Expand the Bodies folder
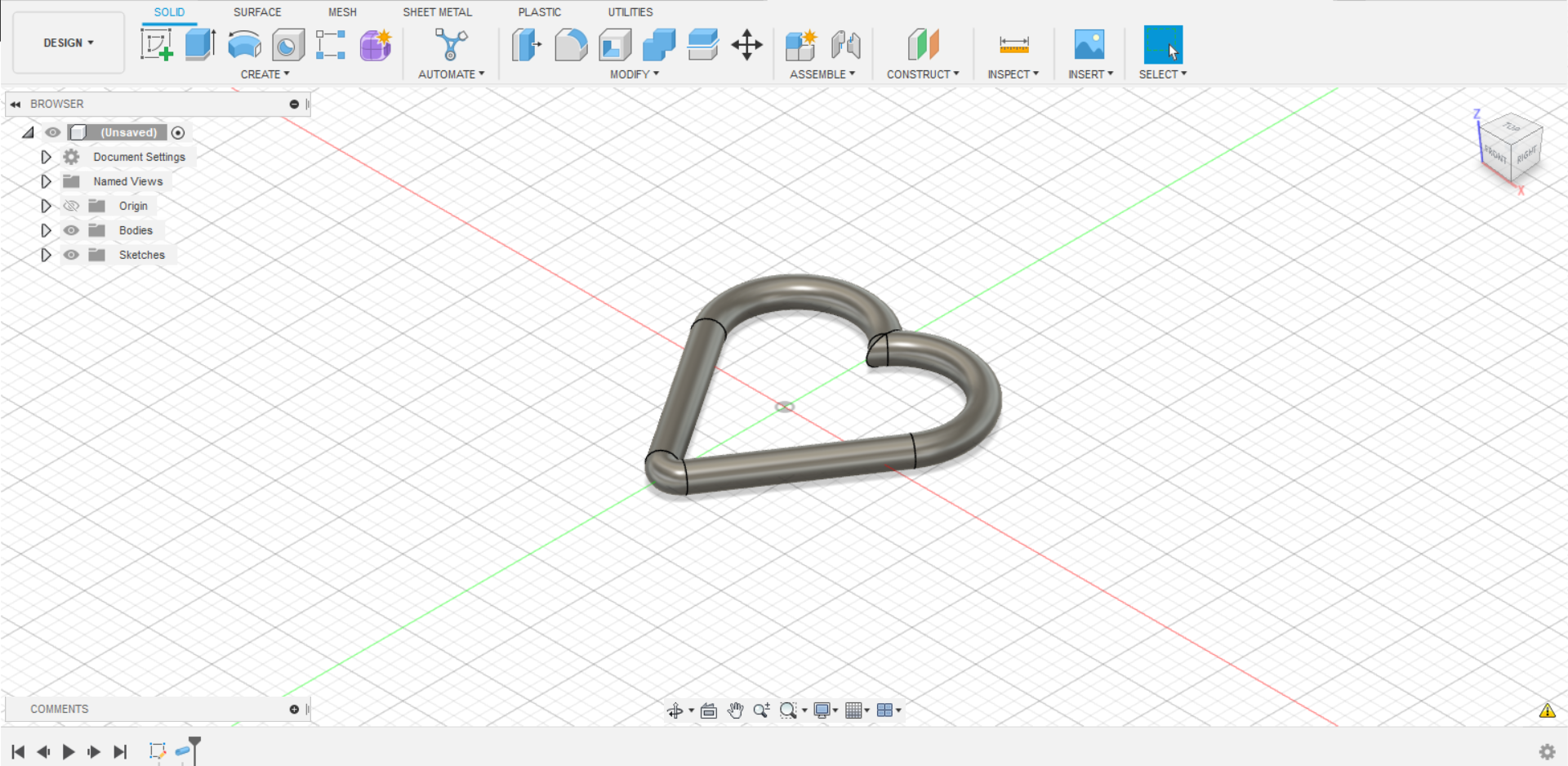The height and width of the screenshot is (766, 1568). point(46,230)
